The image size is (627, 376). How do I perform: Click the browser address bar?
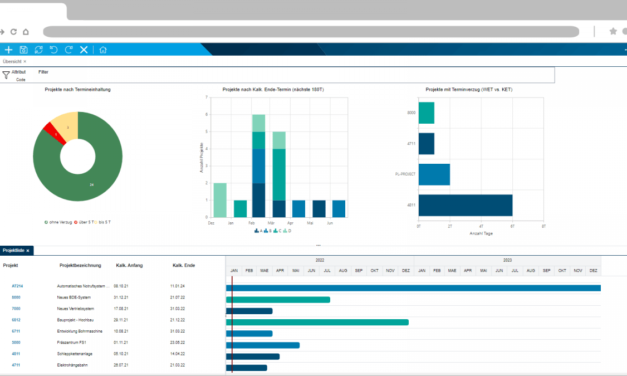[x=311, y=32]
